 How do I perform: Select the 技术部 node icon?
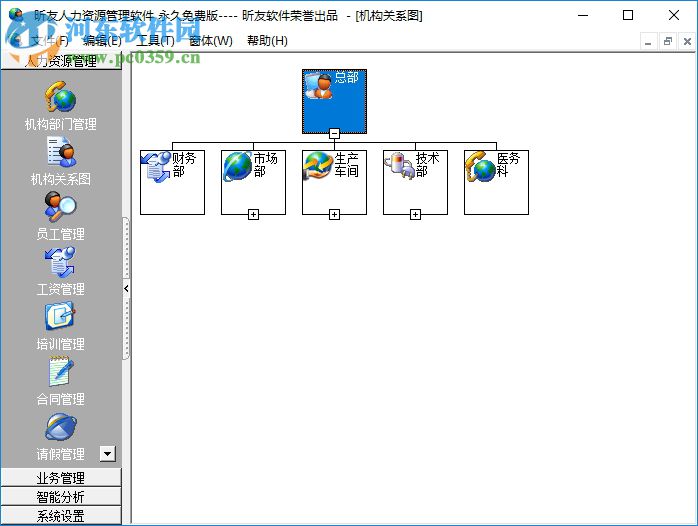[399, 166]
